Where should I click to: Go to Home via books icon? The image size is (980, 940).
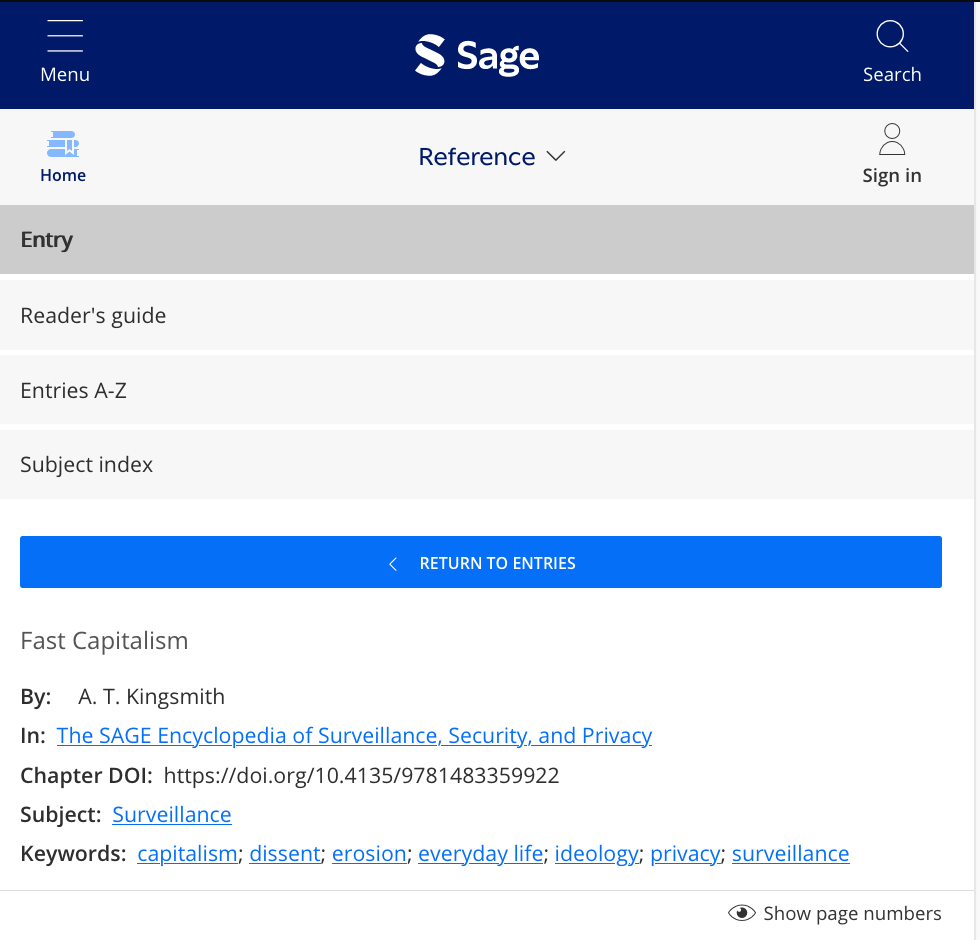click(x=63, y=144)
